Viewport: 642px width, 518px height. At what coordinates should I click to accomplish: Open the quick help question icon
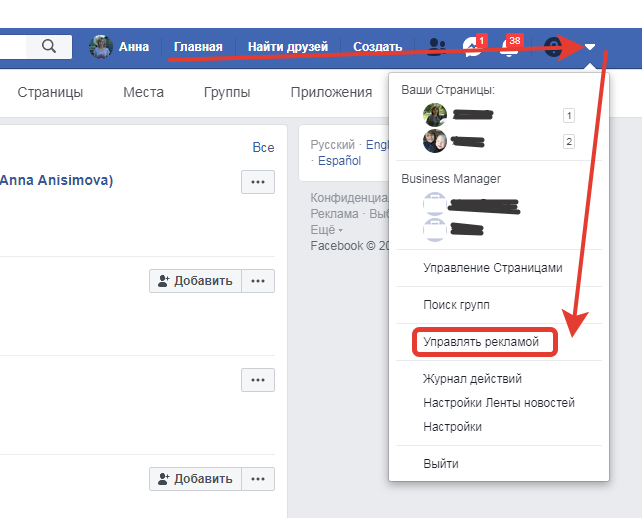(553, 47)
